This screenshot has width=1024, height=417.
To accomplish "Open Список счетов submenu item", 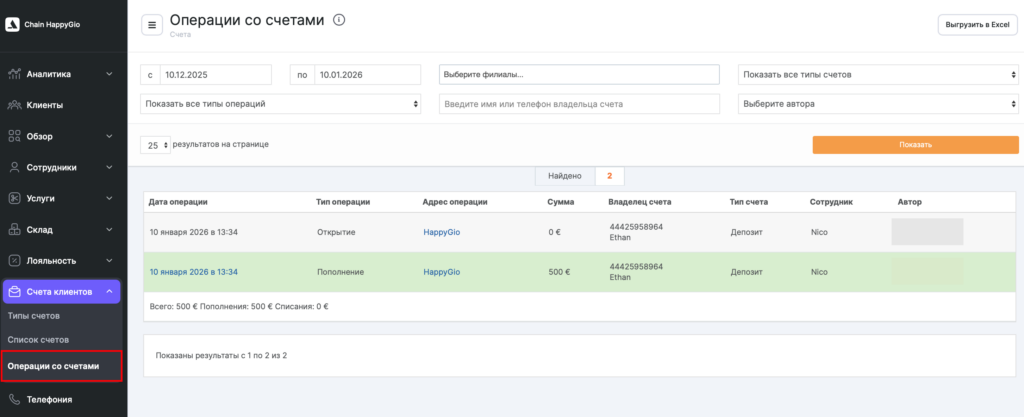I will (x=37, y=340).
